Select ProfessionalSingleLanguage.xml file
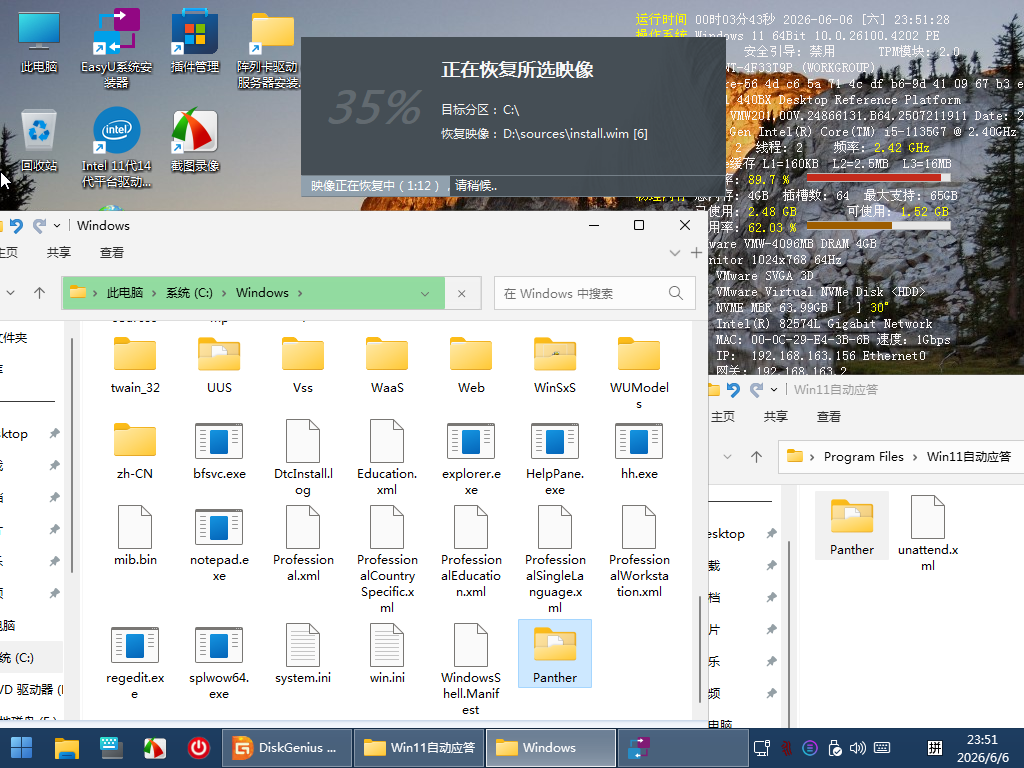This screenshot has height=768, width=1024. 555,560
